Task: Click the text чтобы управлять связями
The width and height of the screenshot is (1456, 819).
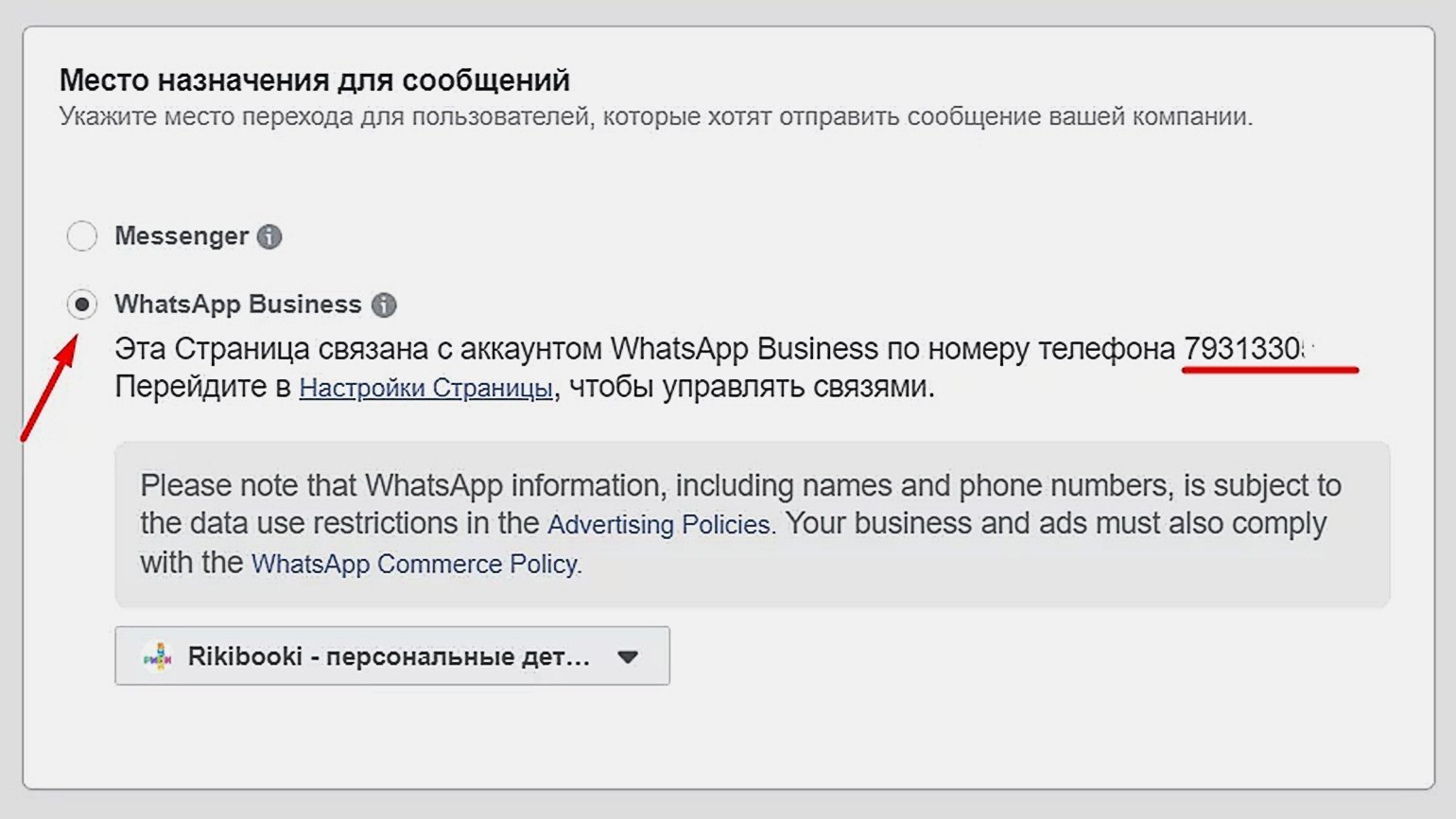Action: pos(751,387)
